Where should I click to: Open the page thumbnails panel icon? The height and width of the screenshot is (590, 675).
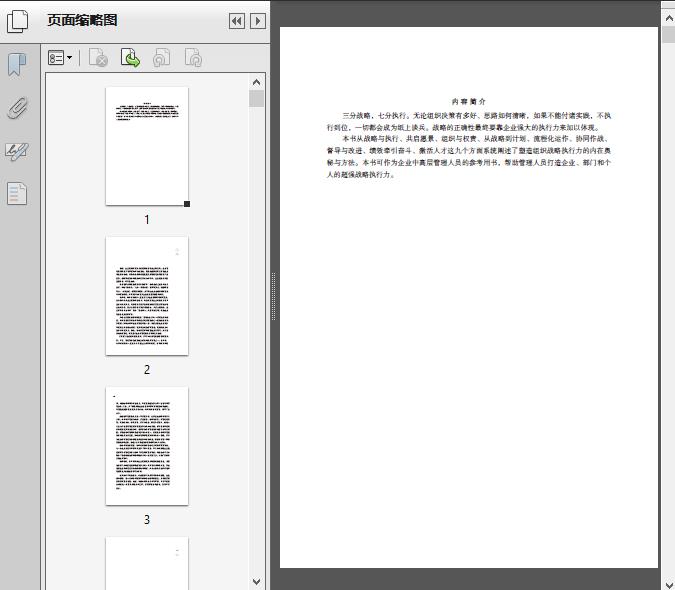pyautogui.click(x=18, y=21)
